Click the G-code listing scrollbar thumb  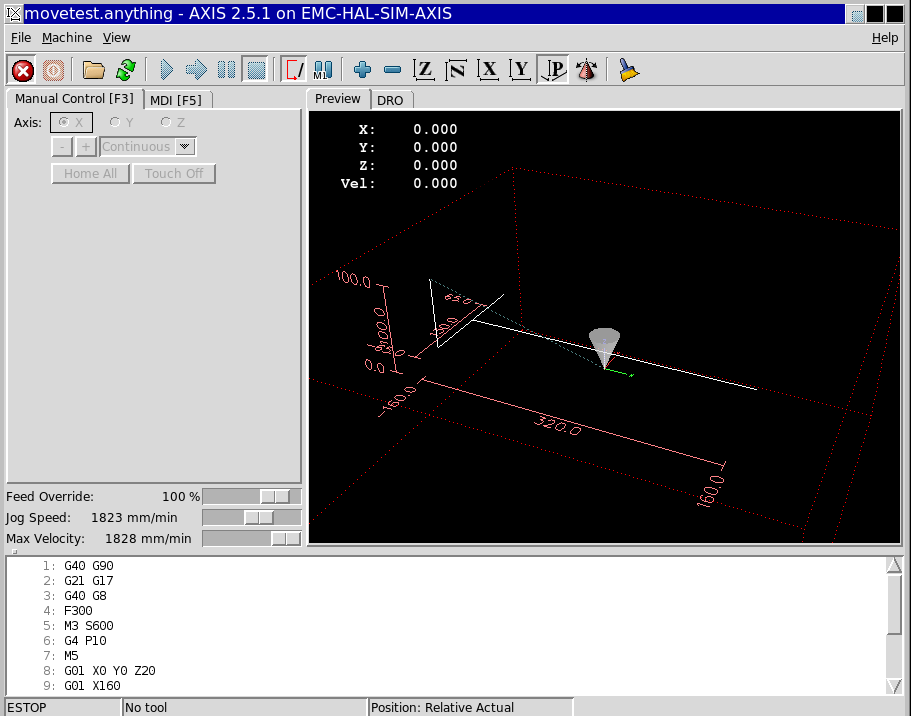pos(894,604)
